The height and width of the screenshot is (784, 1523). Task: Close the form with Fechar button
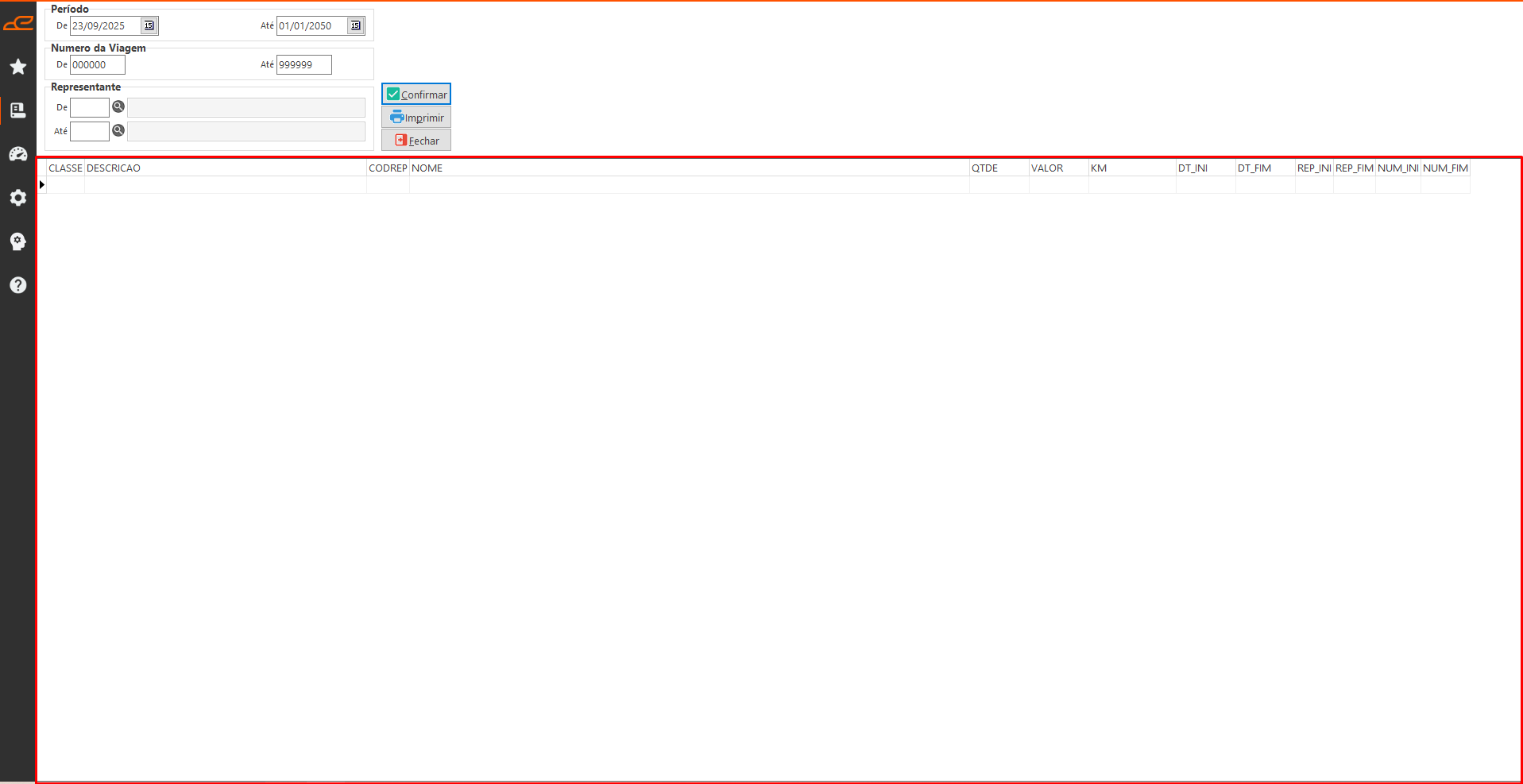416,141
